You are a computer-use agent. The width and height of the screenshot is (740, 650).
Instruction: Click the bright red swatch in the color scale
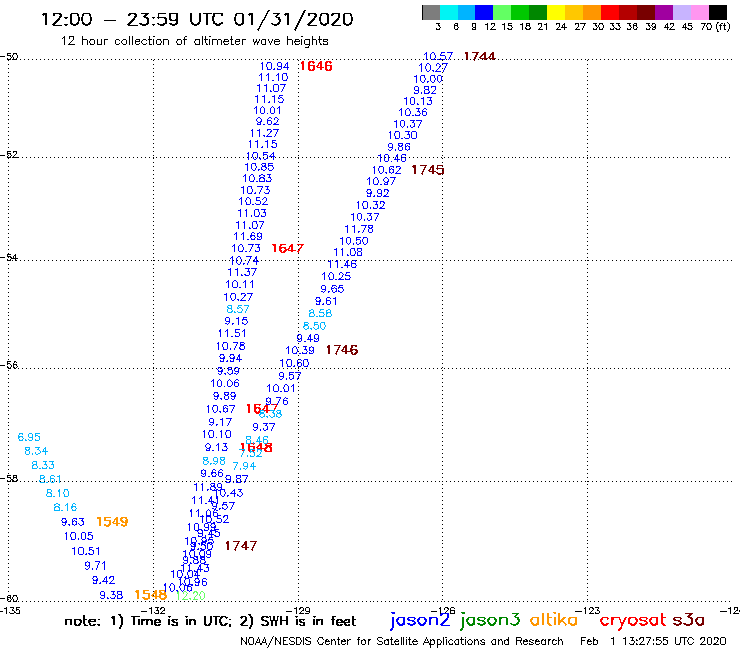coord(610,12)
